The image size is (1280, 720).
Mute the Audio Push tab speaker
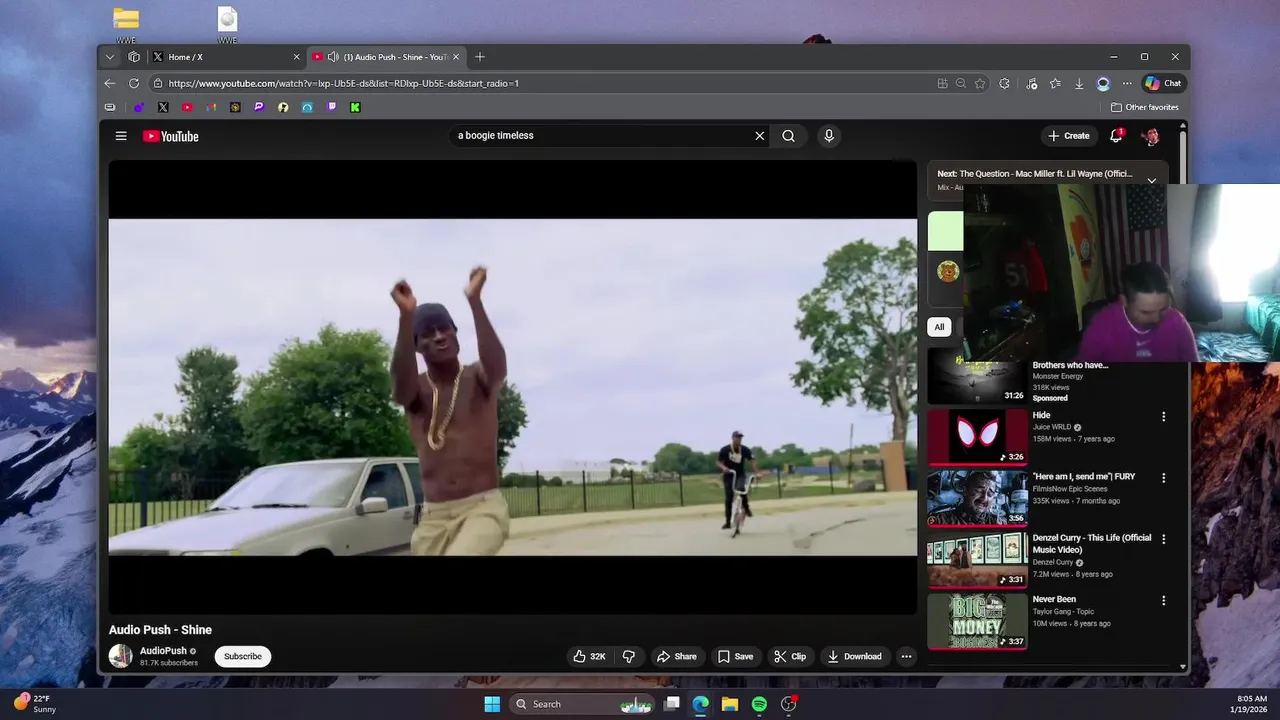click(333, 57)
